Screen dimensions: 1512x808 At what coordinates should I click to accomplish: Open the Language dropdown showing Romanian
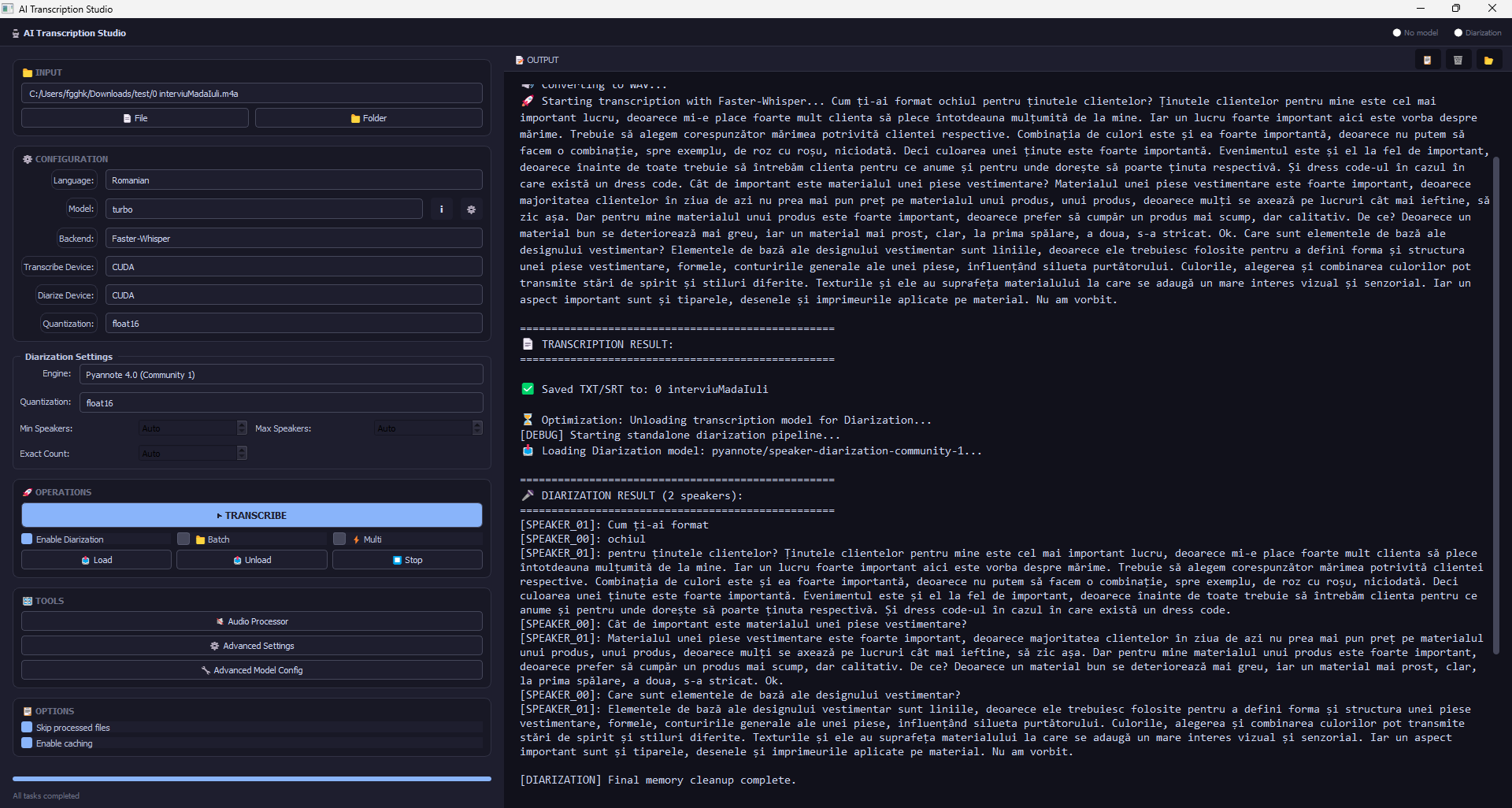point(294,180)
